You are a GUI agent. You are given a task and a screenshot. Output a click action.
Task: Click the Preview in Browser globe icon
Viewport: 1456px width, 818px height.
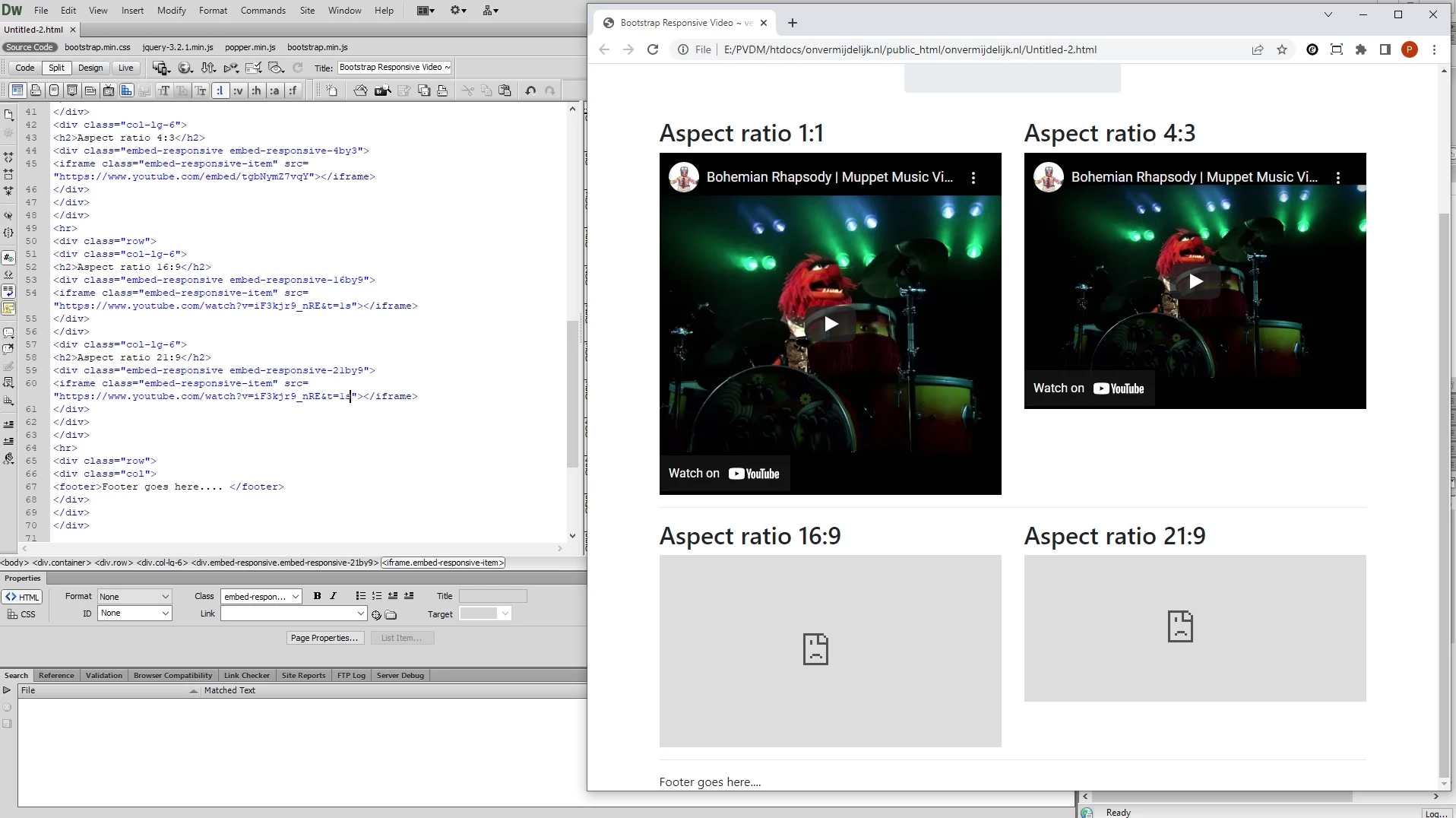[185, 68]
